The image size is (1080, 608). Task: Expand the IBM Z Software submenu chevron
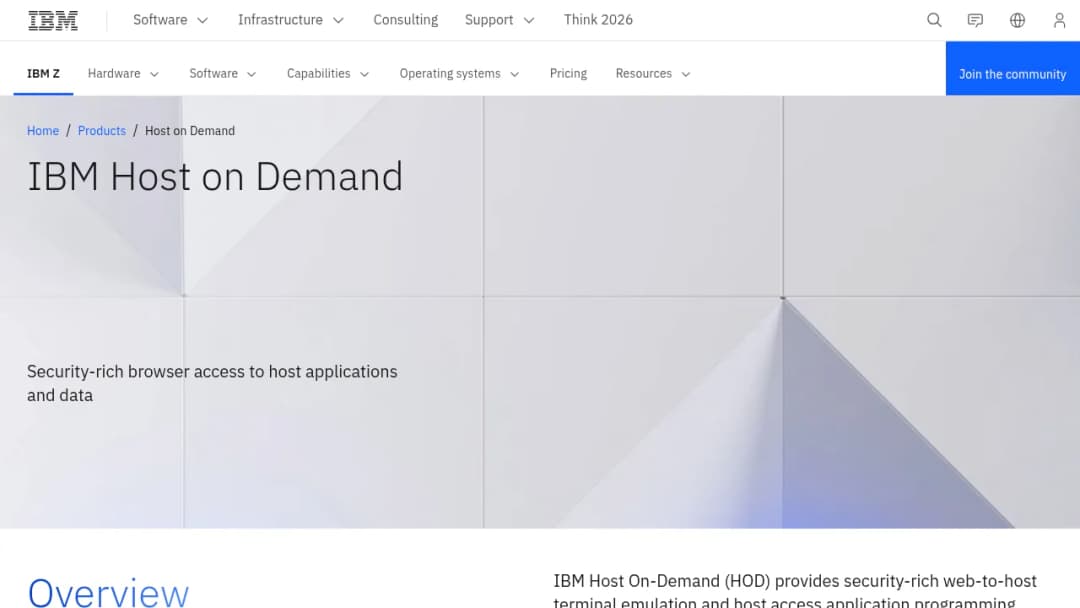pyautogui.click(x=251, y=74)
